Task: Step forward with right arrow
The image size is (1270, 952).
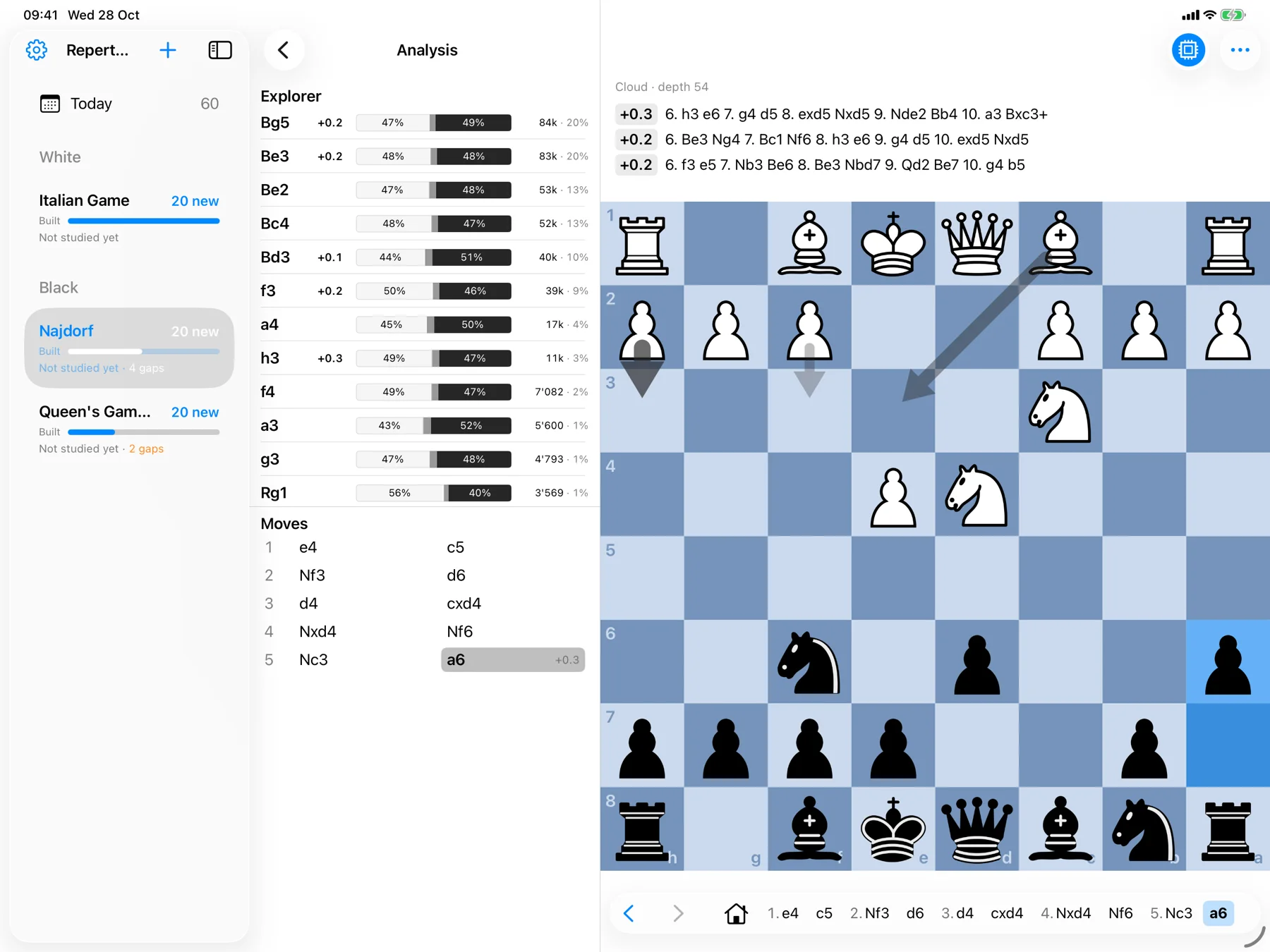Action: 678,913
